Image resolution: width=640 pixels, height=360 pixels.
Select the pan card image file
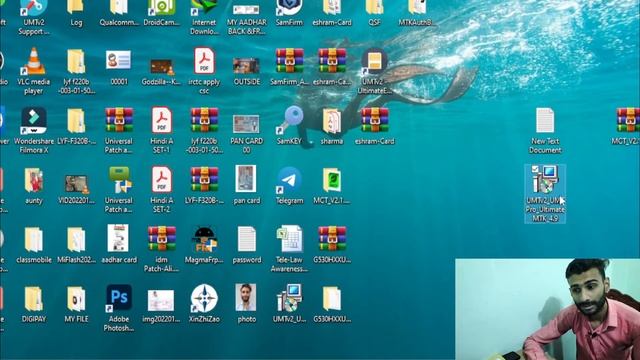click(x=247, y=180)
